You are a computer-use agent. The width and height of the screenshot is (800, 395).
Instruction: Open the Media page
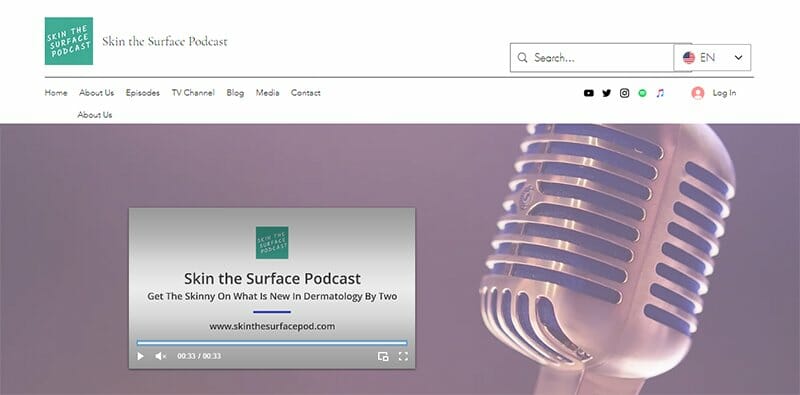coord(267,93)
